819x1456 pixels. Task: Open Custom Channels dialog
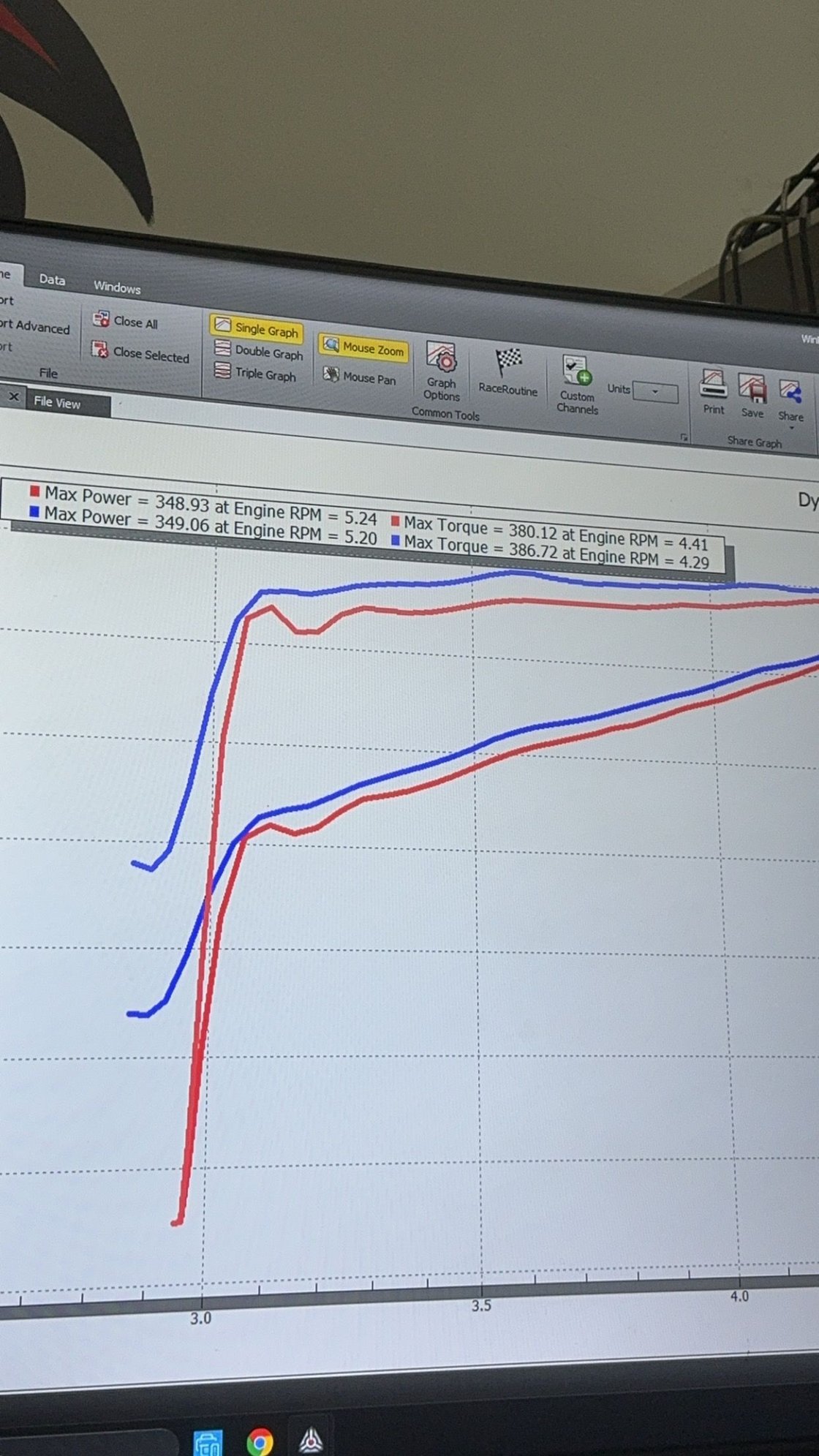(577, 383)
